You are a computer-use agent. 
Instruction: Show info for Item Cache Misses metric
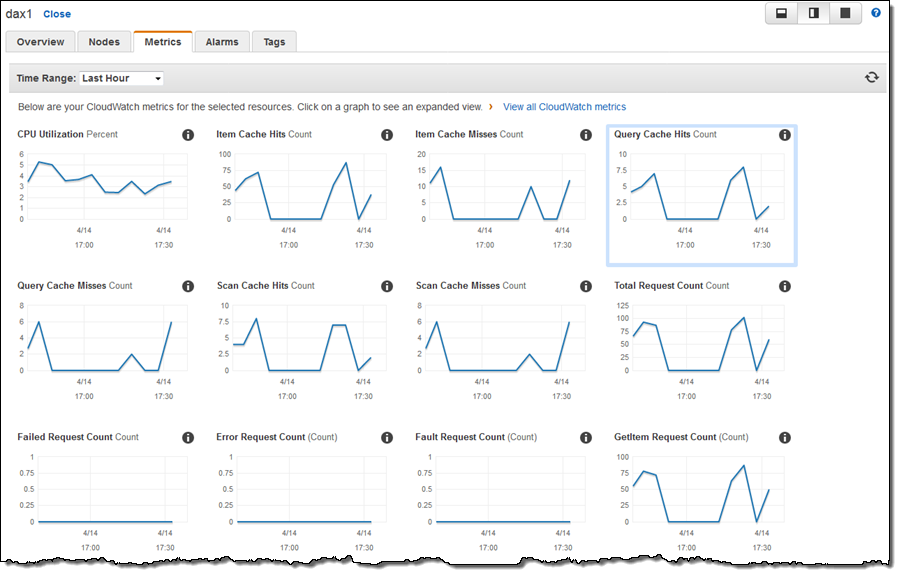tap(585, 135)
